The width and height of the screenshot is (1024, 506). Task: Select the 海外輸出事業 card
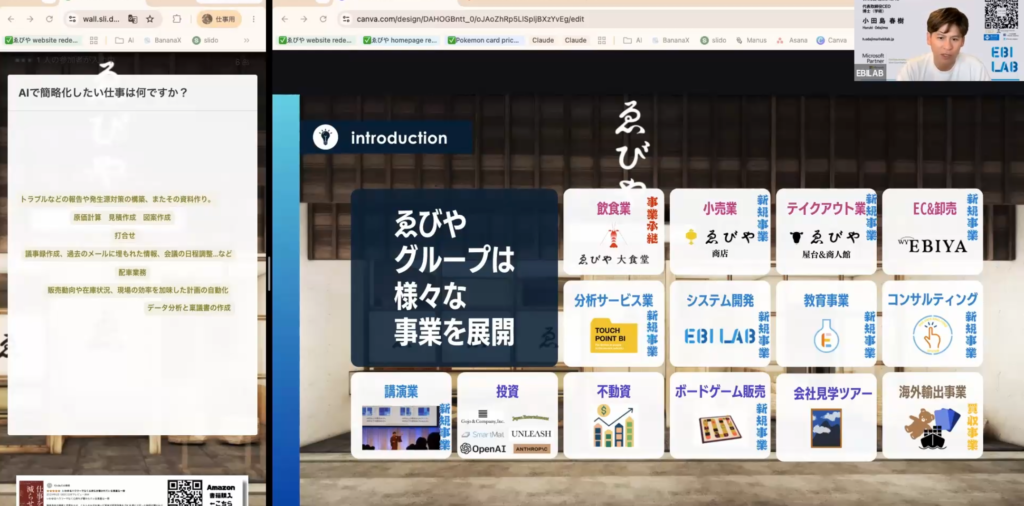click(x=932, y=415)
